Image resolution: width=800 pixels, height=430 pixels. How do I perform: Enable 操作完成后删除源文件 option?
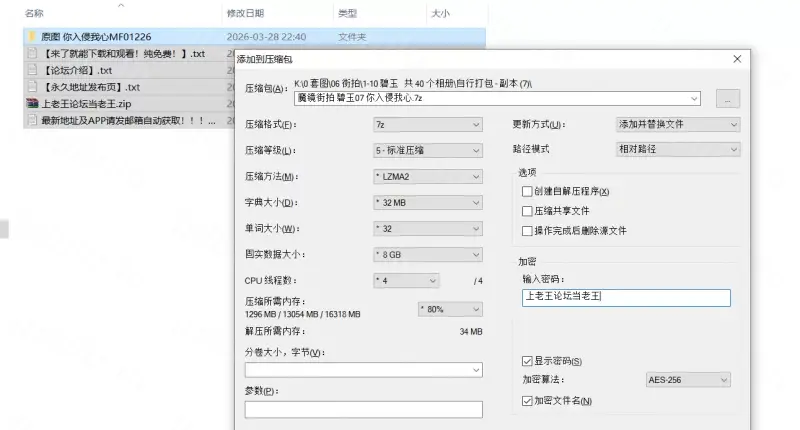[x=527, y=230]
